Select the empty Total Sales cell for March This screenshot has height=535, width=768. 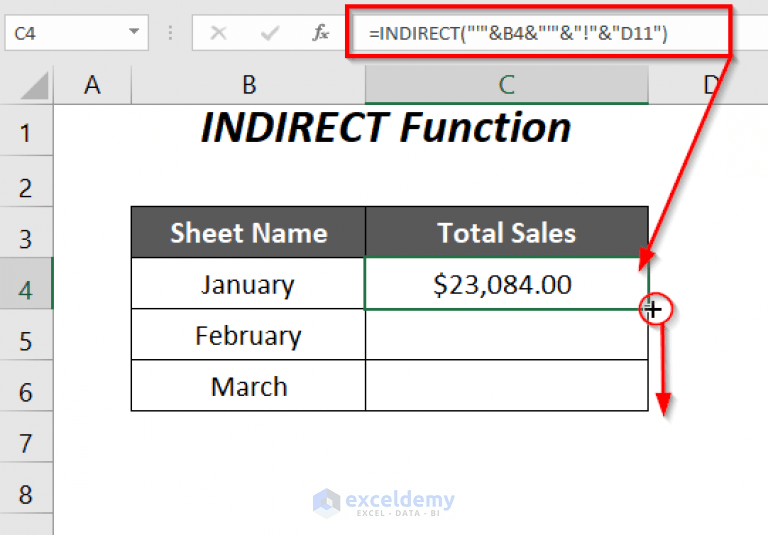coord(507,386)
